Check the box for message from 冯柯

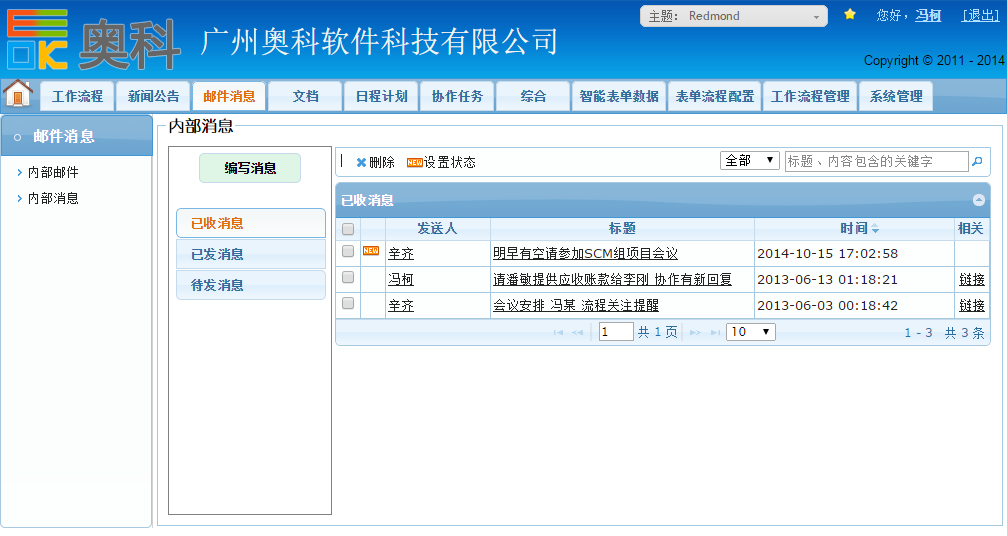coord(348,278)
